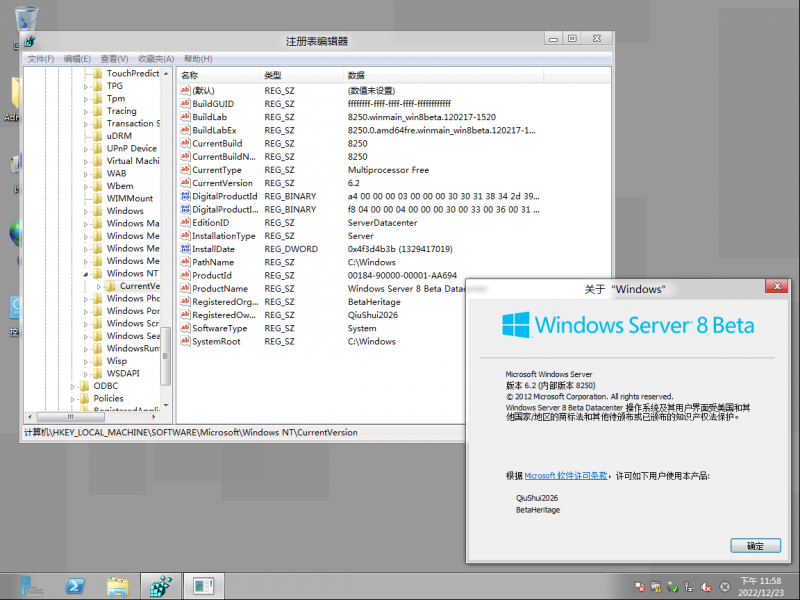
Task: Select the DigitalProductId binary icon
Action: point(185,196)
